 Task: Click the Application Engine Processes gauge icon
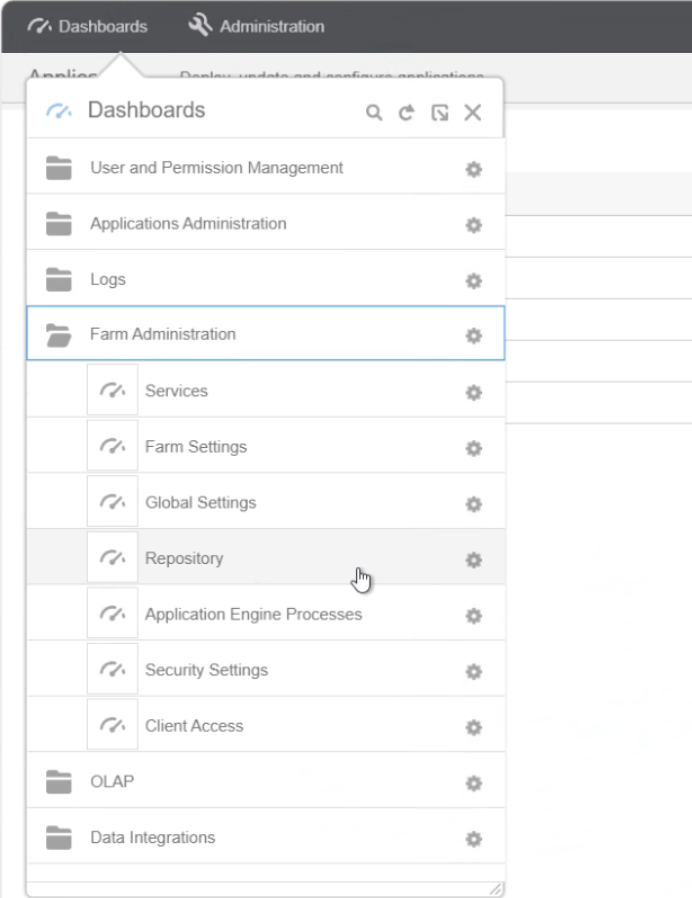112,613
